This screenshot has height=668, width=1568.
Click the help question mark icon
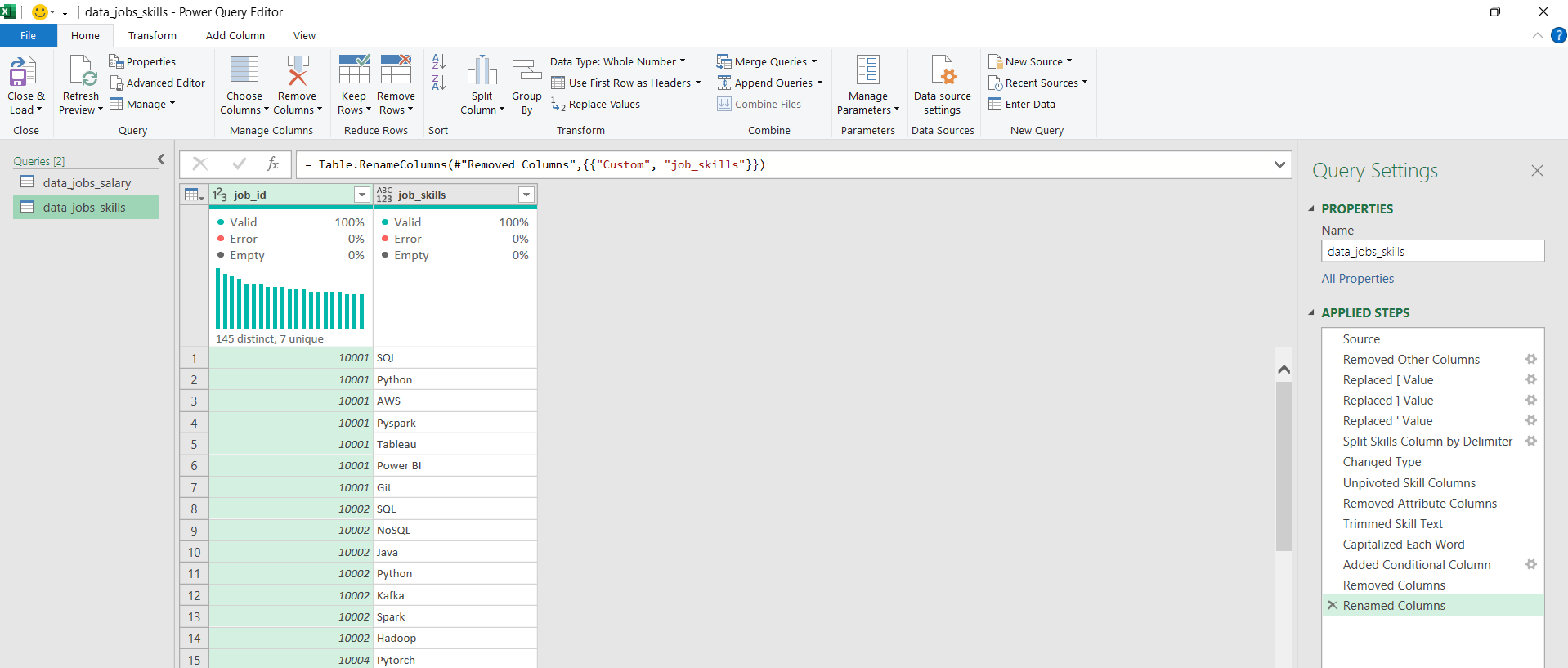click(x=1558, y=35)
